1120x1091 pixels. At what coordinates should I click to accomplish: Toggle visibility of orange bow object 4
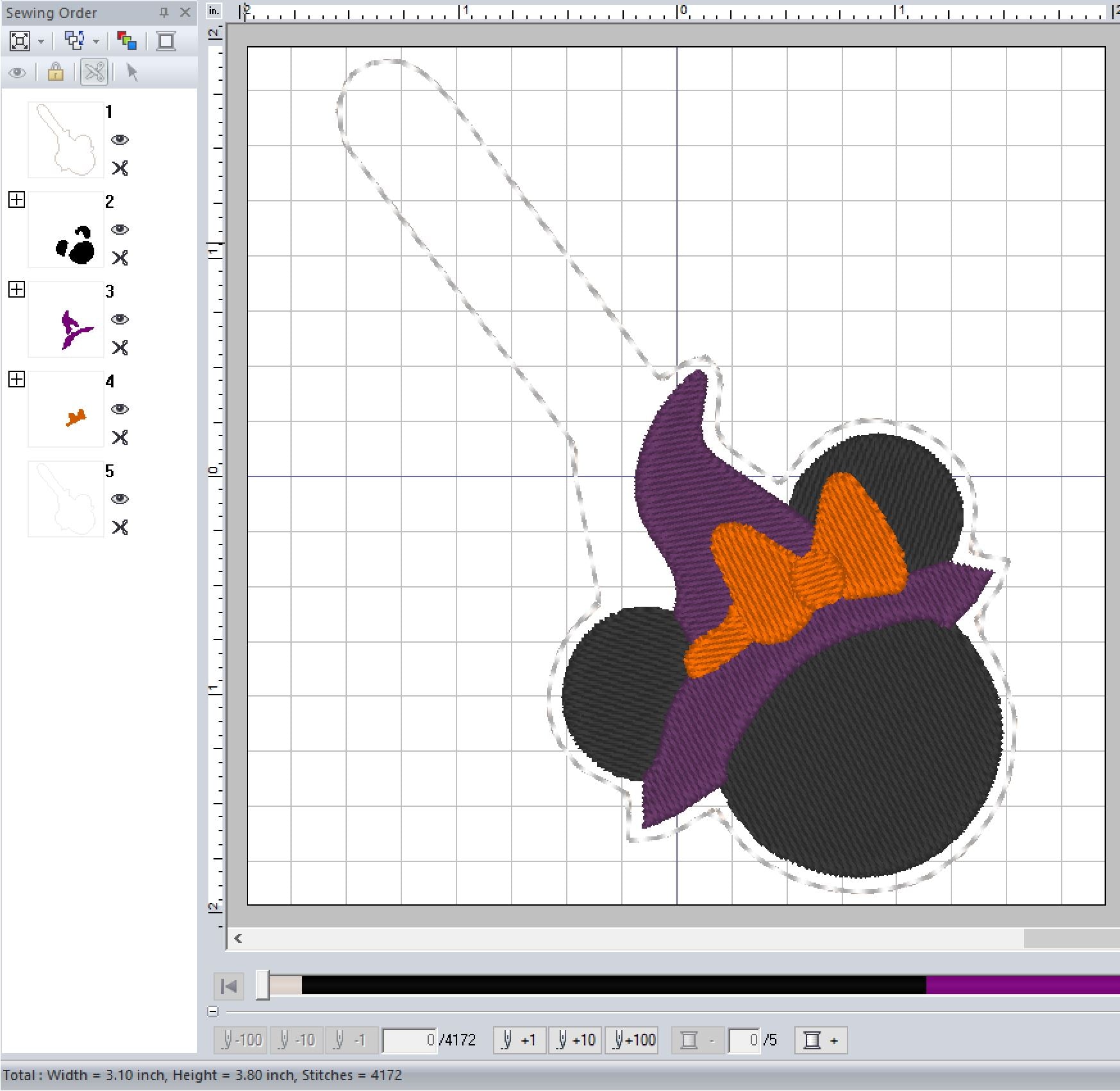(x=120, y=409)
